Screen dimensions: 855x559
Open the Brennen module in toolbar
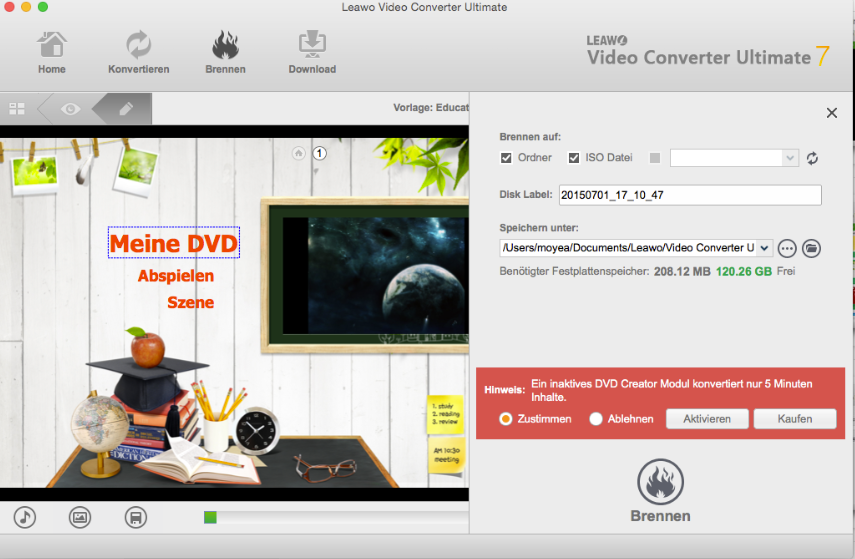225,53
